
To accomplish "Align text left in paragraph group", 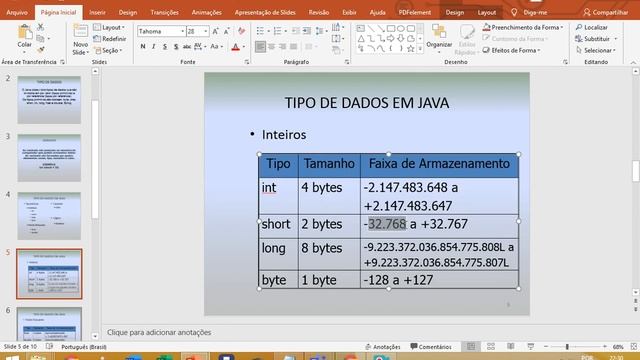I will [260, 47].
